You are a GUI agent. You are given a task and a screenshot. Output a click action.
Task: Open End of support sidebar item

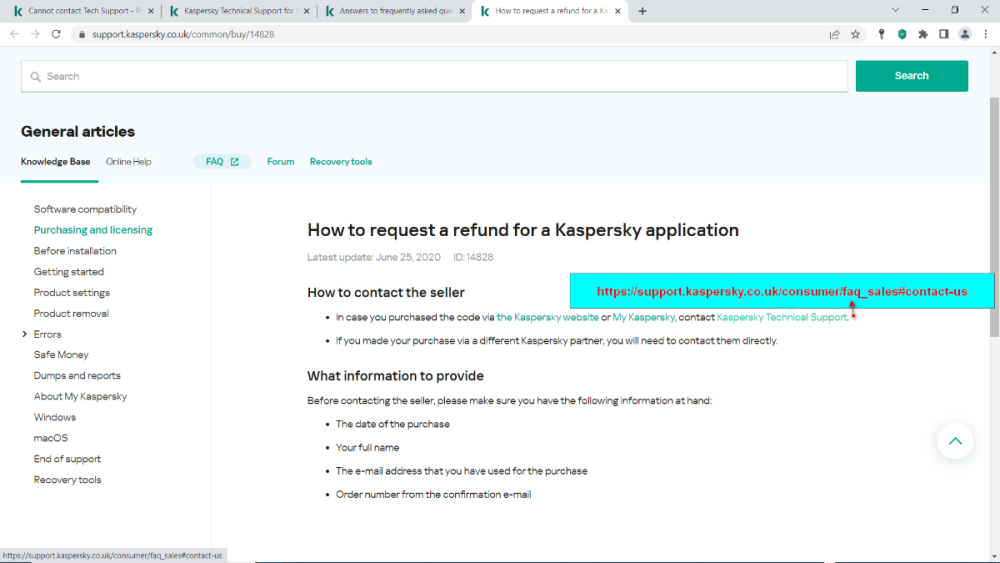point(67,458)
